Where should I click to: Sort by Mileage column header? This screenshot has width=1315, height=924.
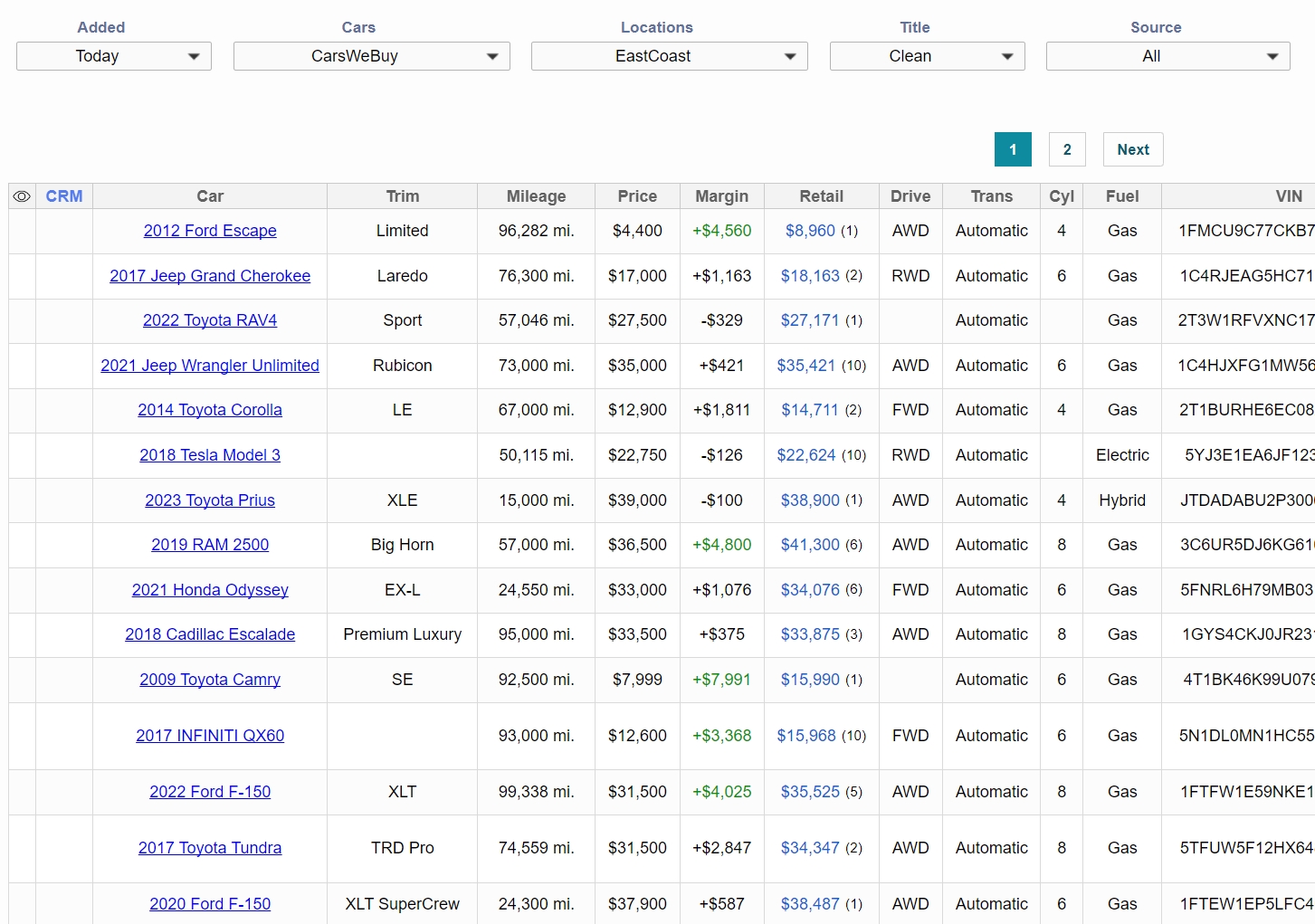(537, 196)
